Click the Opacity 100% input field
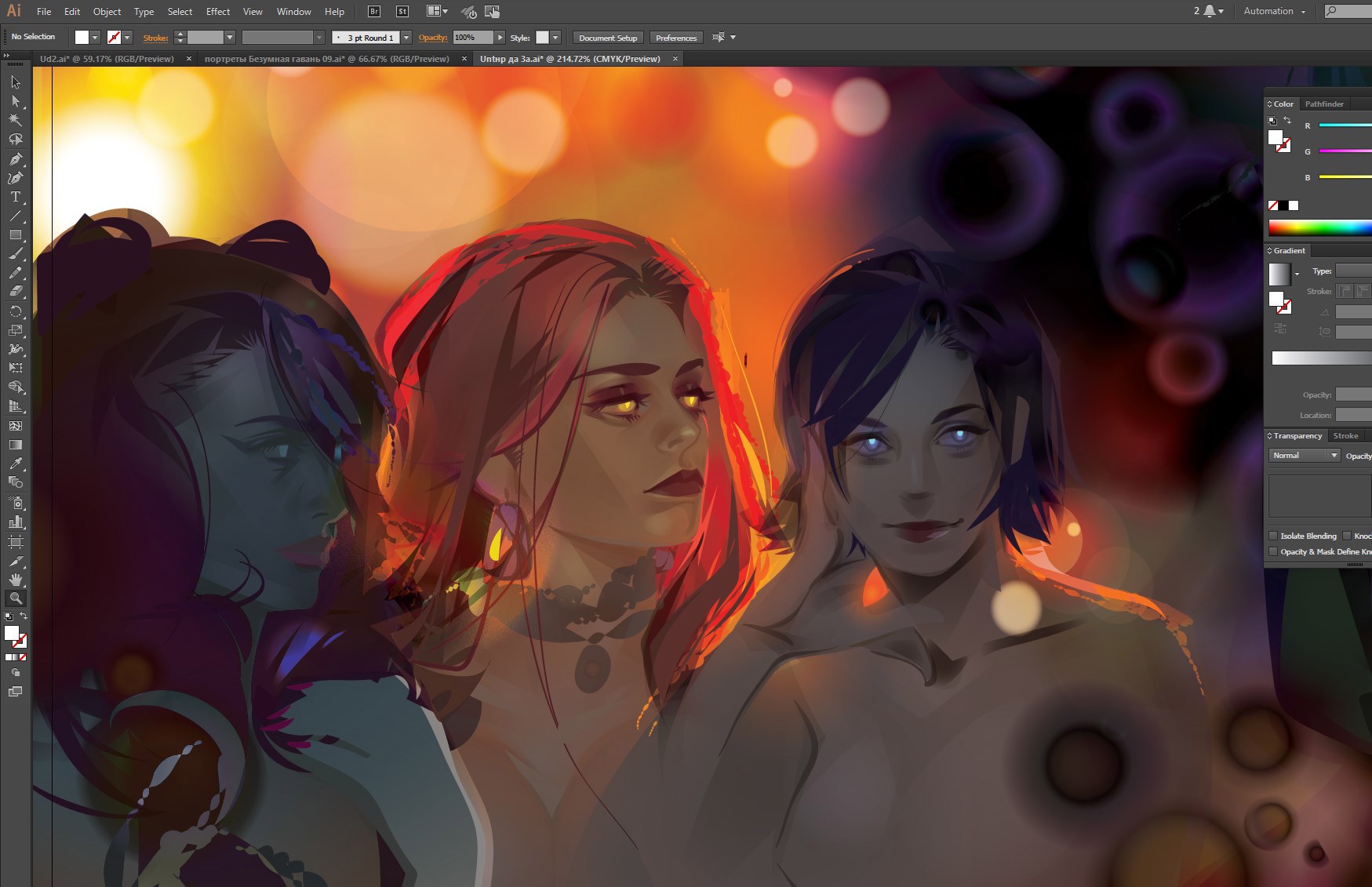Viewport: 1372px width, 887px height. [472, 38]
